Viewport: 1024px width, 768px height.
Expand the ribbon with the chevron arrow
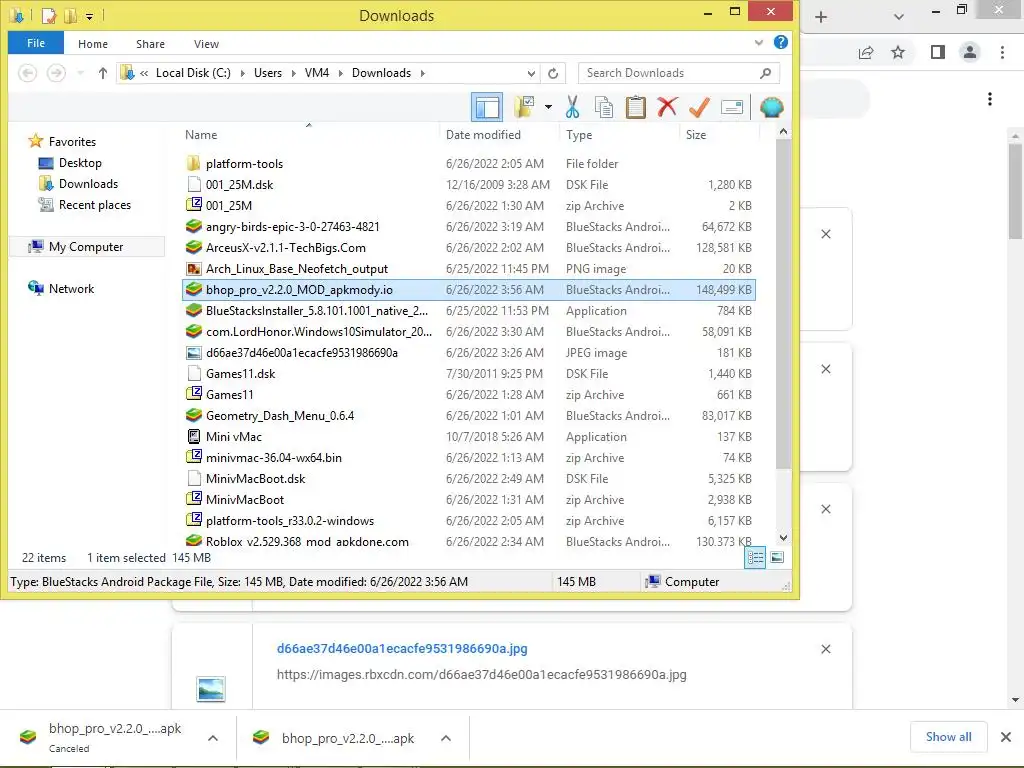[759, 42]
